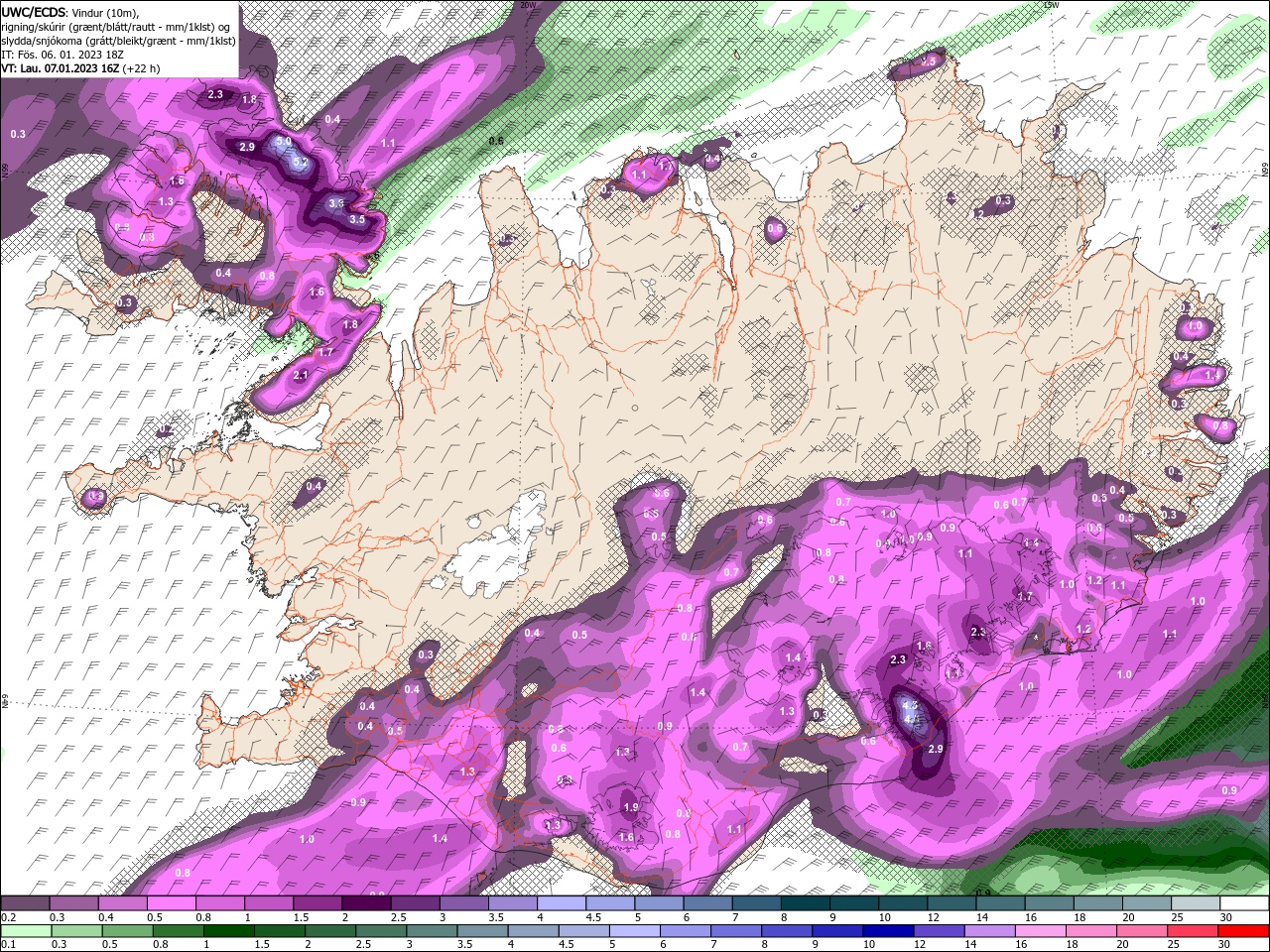Click the 3.5 precipitation value in the northwest
This screenshot has width=1270, height=952.
tap(358, 219)
